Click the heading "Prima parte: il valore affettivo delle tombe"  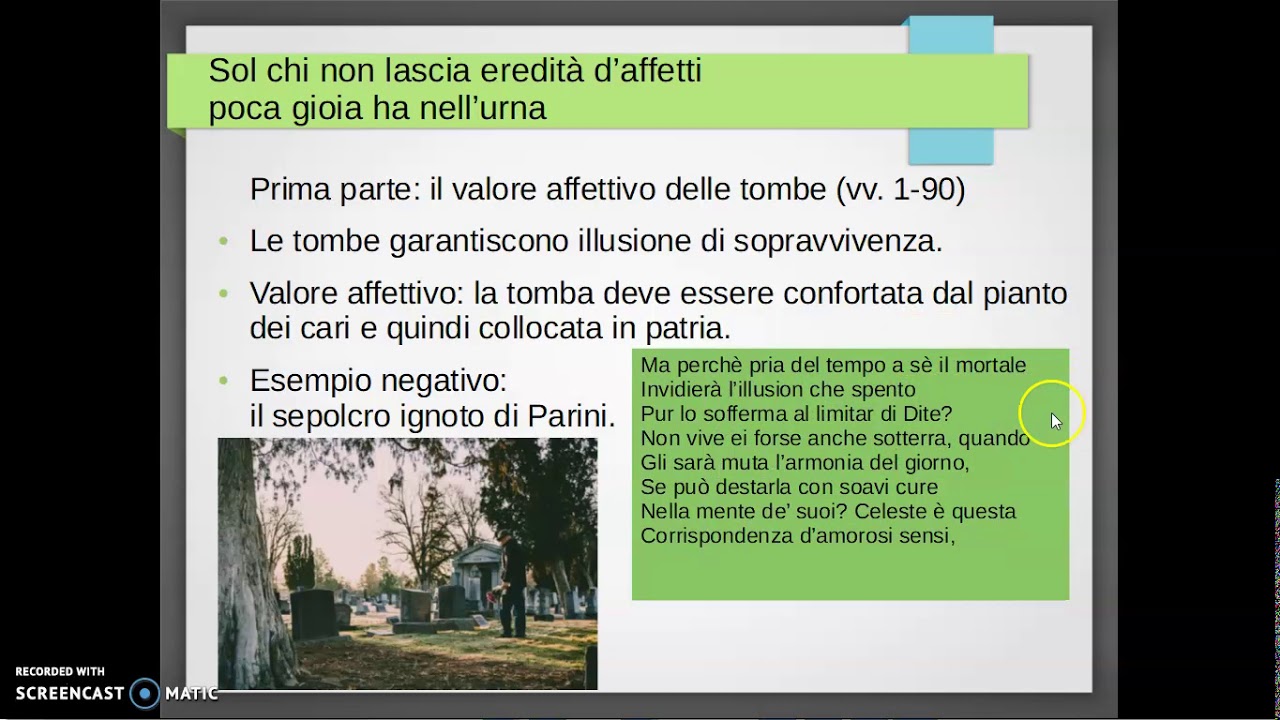point(538,189)
